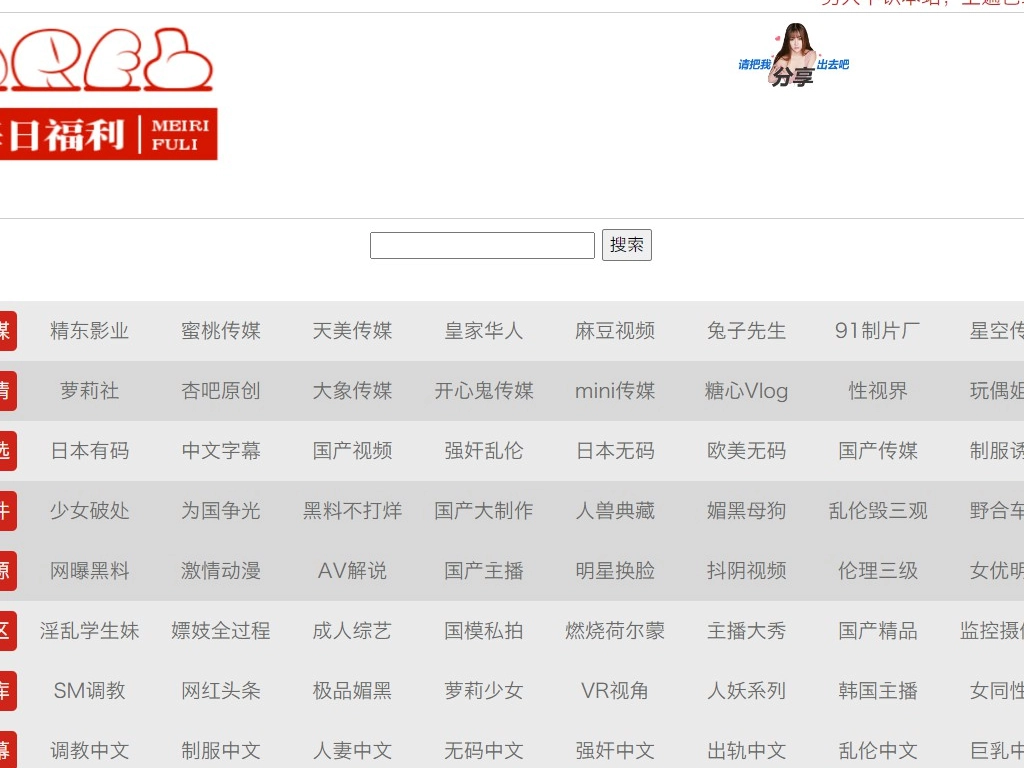Open the 91制片厂 category
The height and width of the screenshot is (768, 1024).
pos(878,331)
